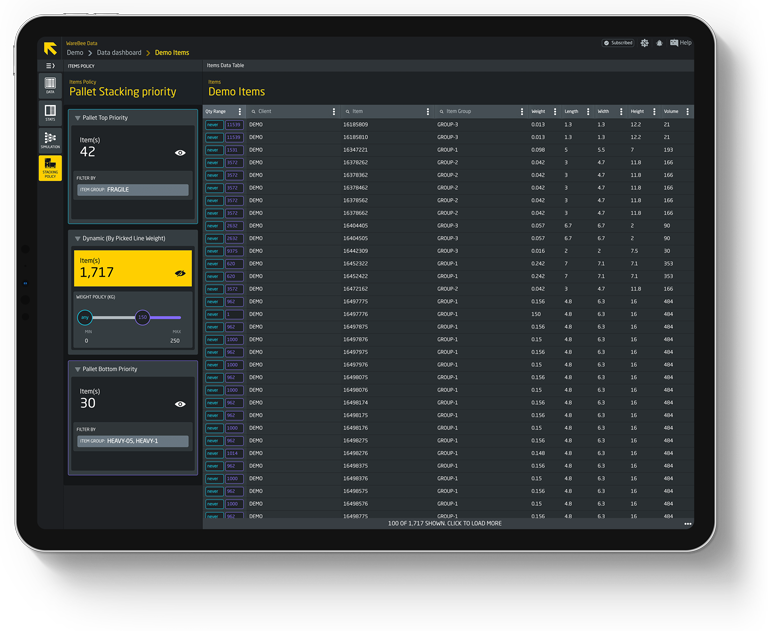Image resolution: width=768 pixels, height=631 pixels.
Task: Click the Qty Range column header
Action: (216, 112)
